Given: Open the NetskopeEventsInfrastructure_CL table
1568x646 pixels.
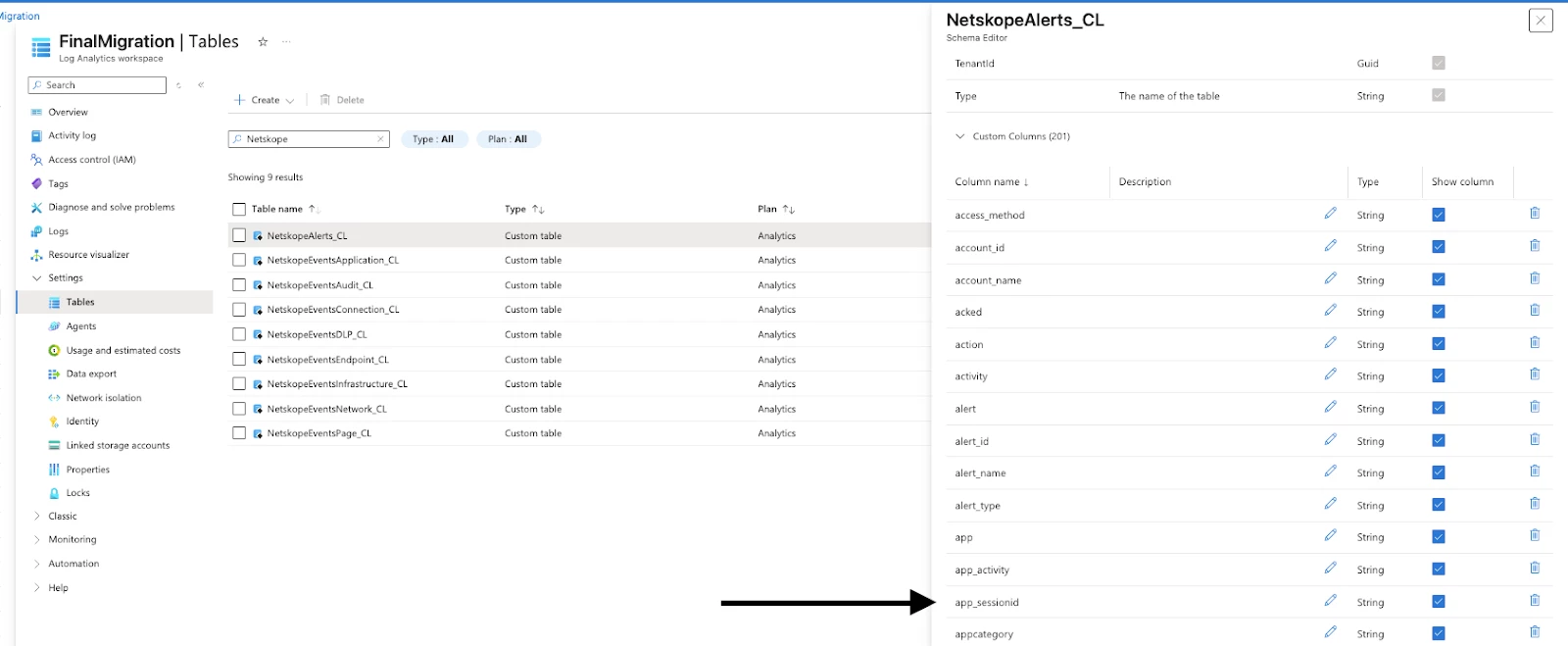Looking at the screenshot, I should coord(337,384).
